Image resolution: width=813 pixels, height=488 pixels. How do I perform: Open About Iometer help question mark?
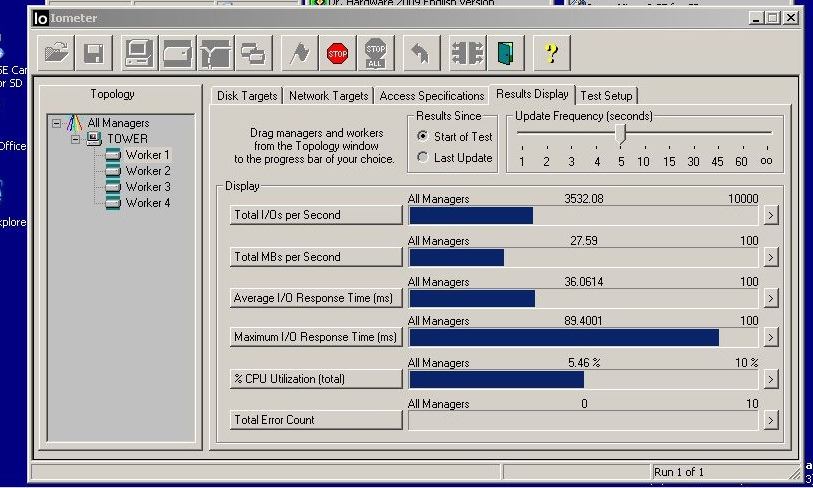pos(552,53)
